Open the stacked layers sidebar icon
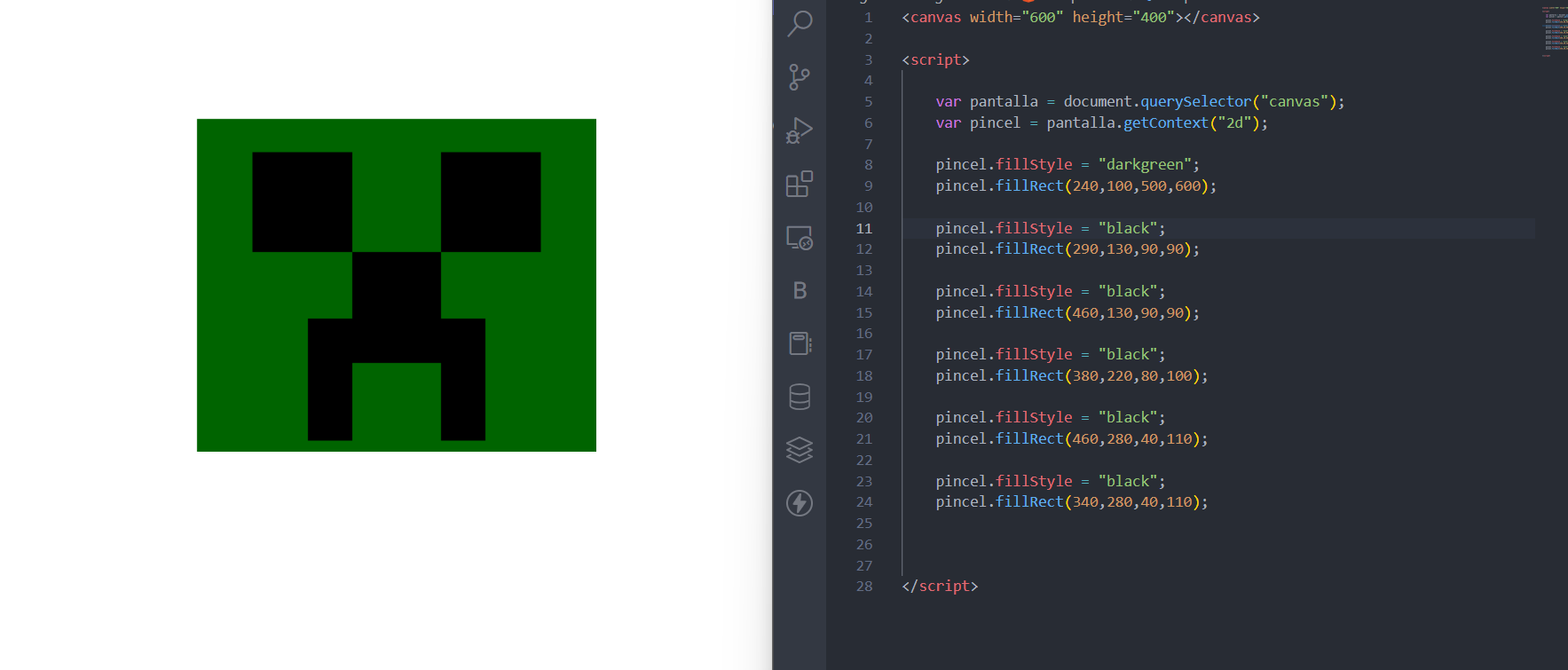This screenshot has height=670, width=1568. [x=800, y=450]
